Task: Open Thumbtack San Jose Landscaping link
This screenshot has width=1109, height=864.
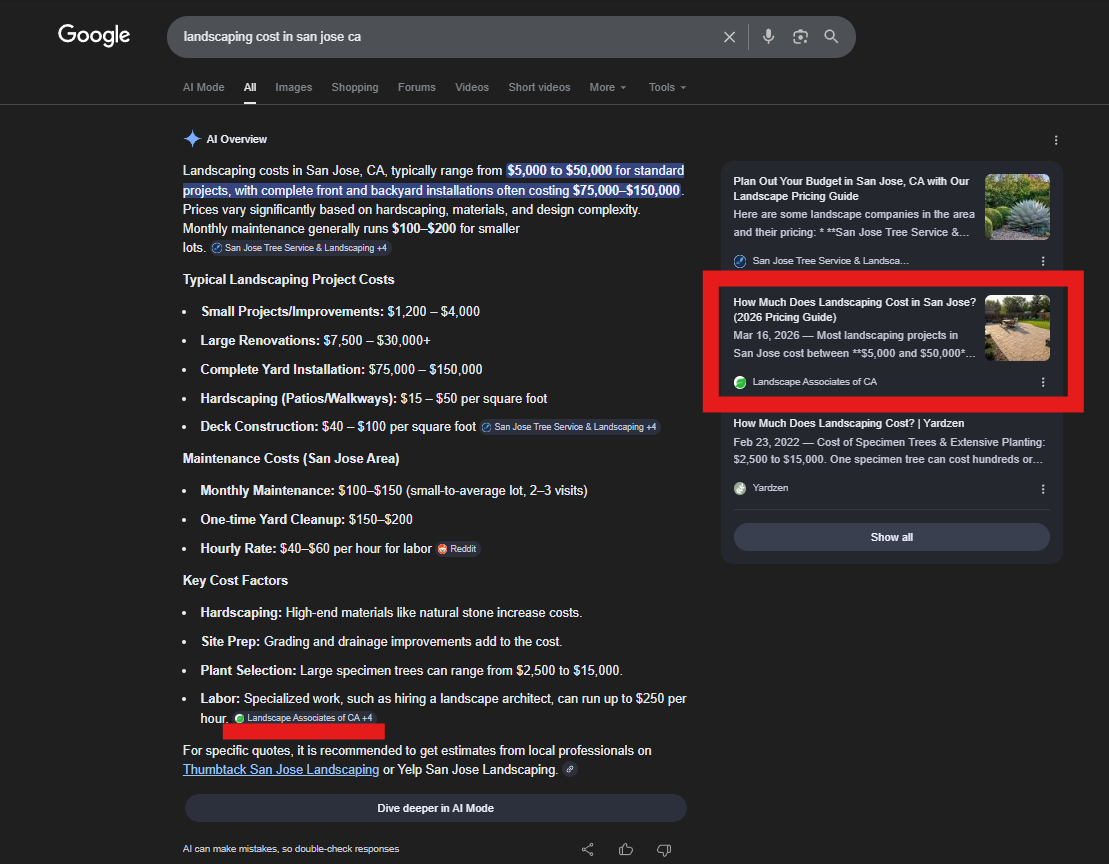Action: [281, 769]
